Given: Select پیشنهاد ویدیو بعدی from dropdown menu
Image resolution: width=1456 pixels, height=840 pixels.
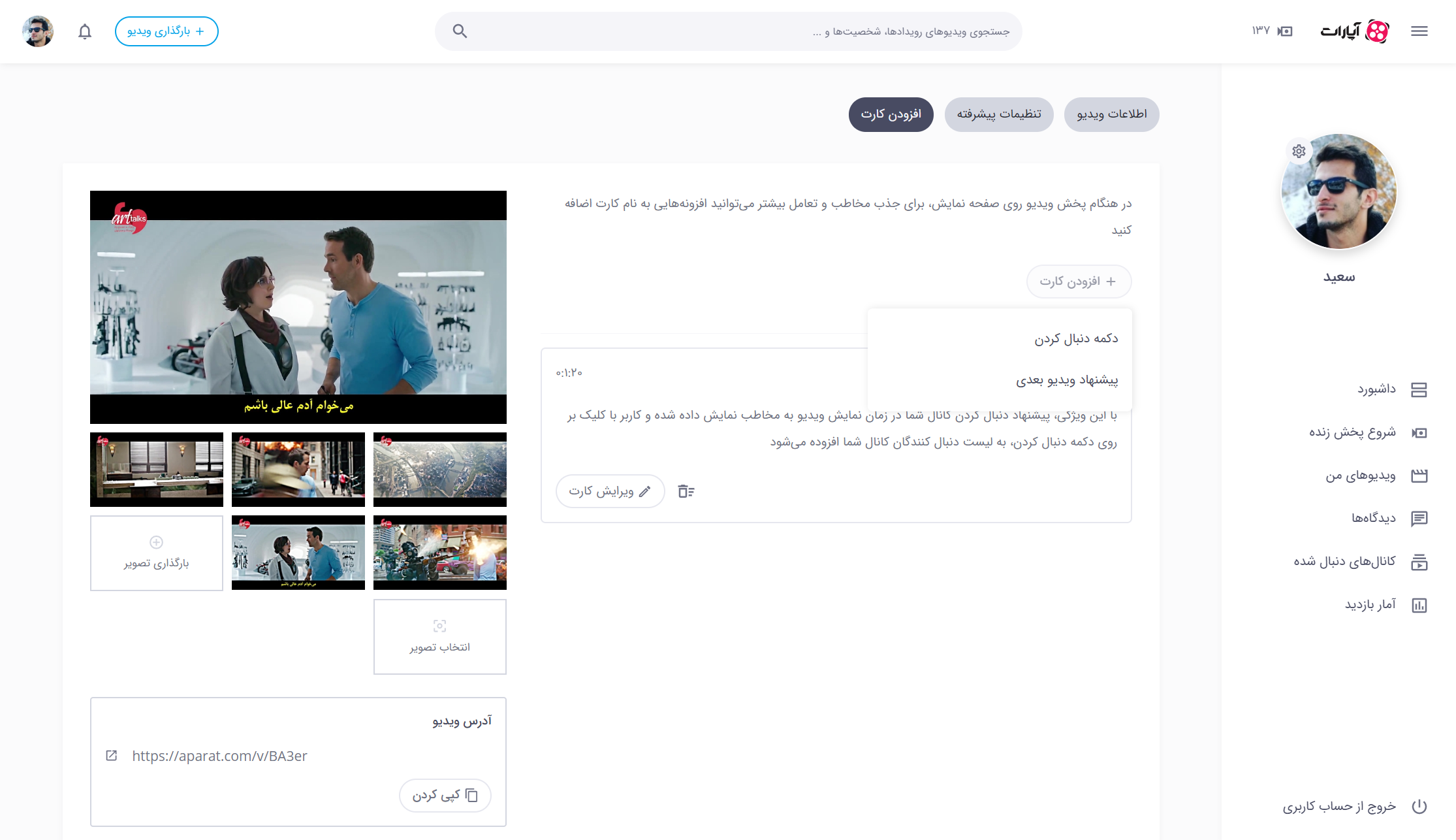Looking at the screenshot, I should pos(1066,380).
